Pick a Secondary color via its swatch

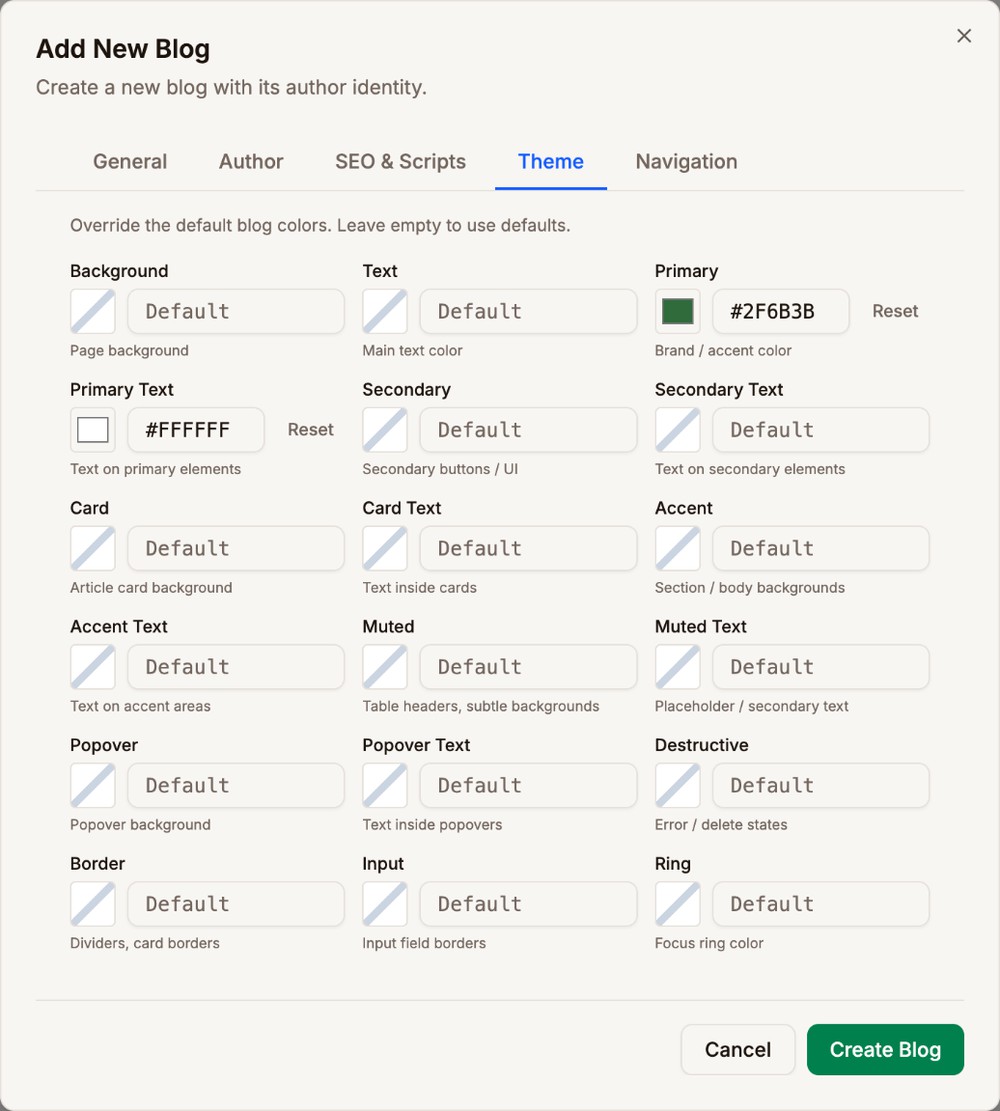pyautogui.click(x=385, y=429)
